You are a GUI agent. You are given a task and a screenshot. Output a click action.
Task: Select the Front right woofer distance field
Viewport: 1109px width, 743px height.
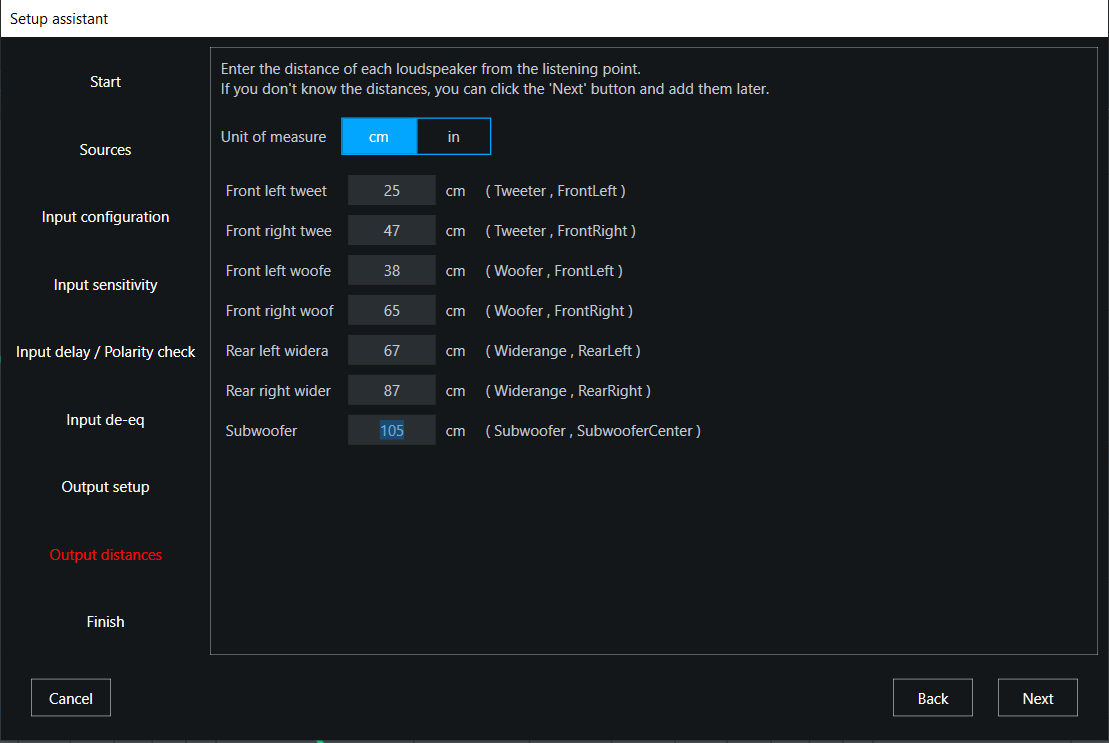[x=391, y=311]
